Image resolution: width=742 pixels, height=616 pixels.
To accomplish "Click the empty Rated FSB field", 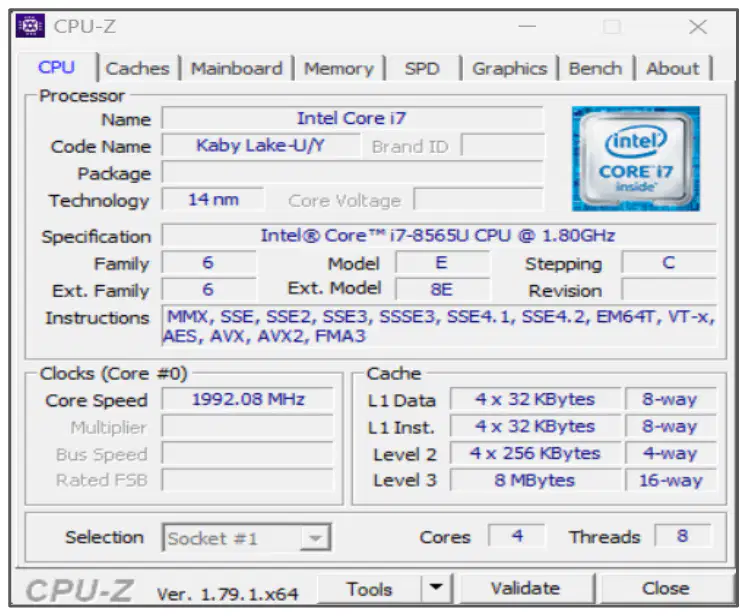I will click(x=247, y=480).
